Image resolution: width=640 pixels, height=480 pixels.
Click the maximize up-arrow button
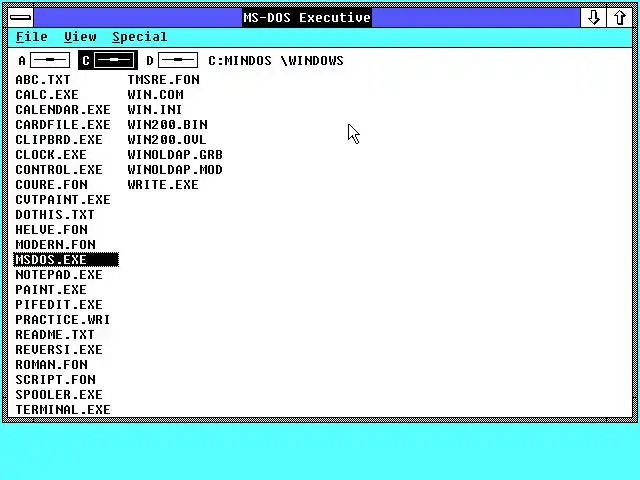[x=620, y=18]
